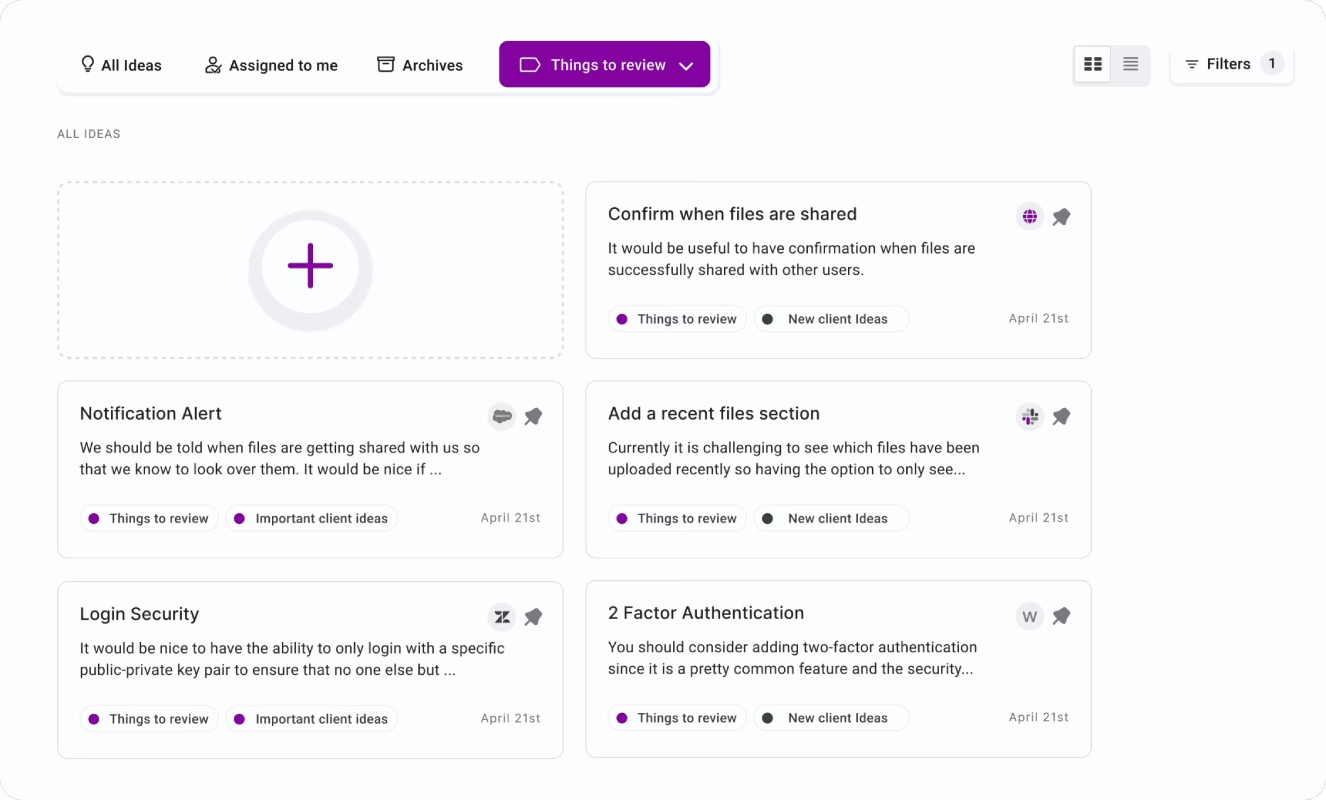Click the filter lines icon next to Filters
The image size is (1326, 800).
[x=1192, y=64]
